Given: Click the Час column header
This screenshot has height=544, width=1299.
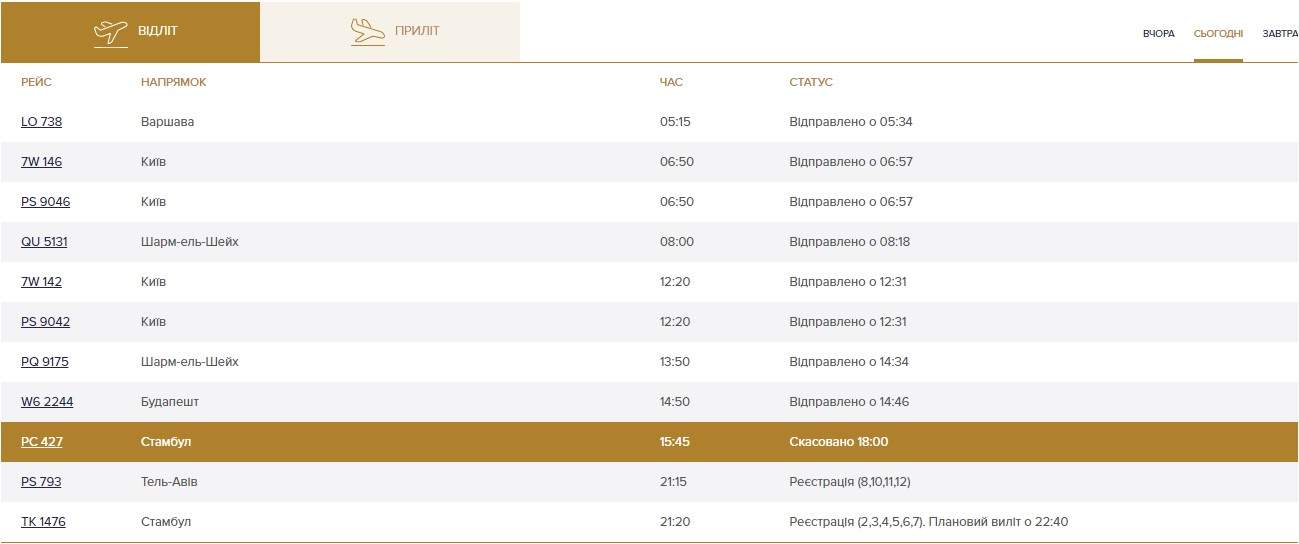Looking at the screenshot, I should pyautogui.click(x=671, y=82).
